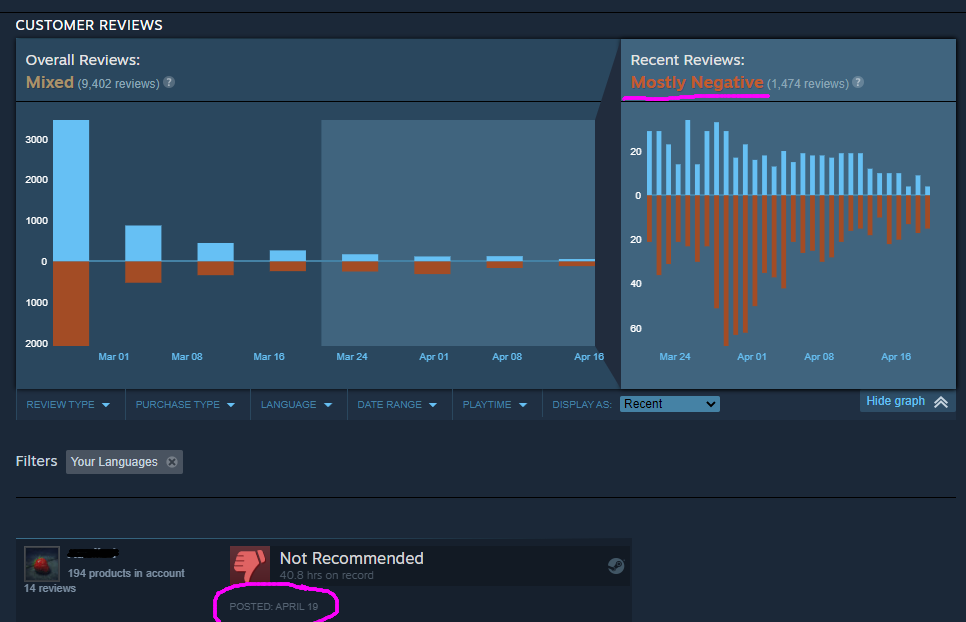
Task: Click the Not Recommended review title
Action: tap(351, 558)
